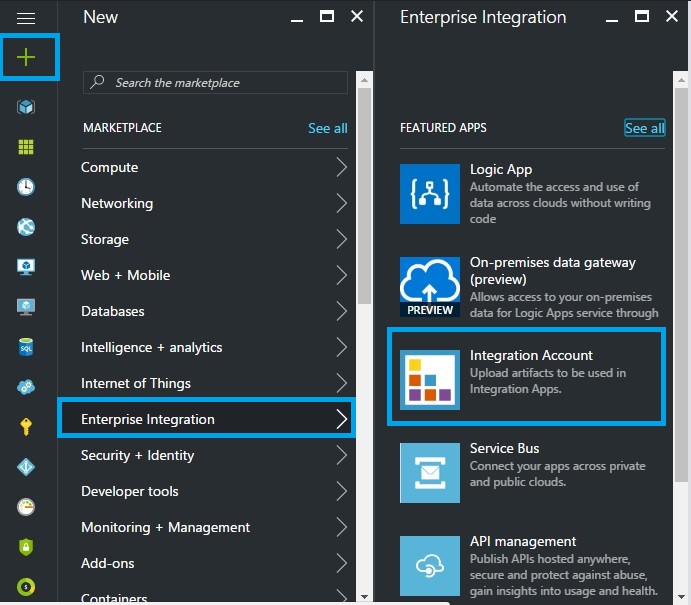
Task: Expand Intelligence + analytics chevron
Action: tap(342, 347)
